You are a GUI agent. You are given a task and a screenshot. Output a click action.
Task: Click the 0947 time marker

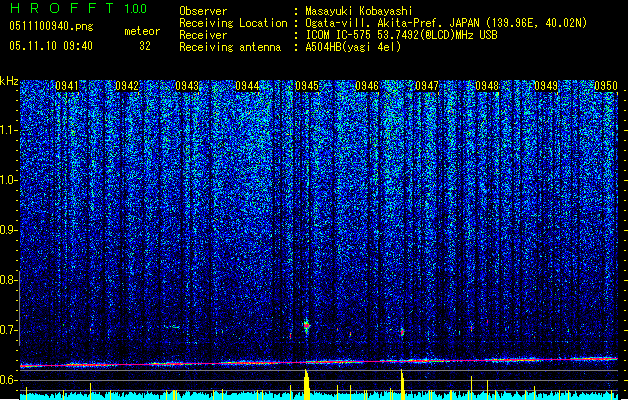(427, 86)
